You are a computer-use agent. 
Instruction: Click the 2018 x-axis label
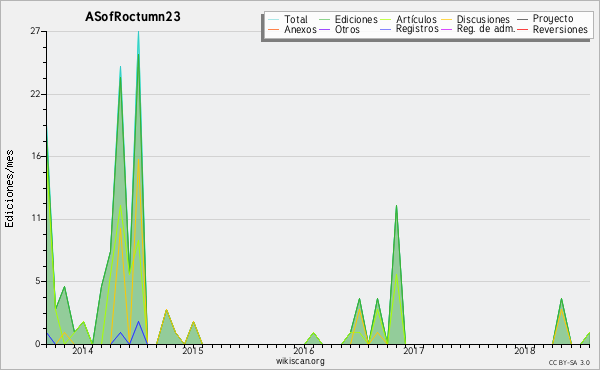click(524, 350)
